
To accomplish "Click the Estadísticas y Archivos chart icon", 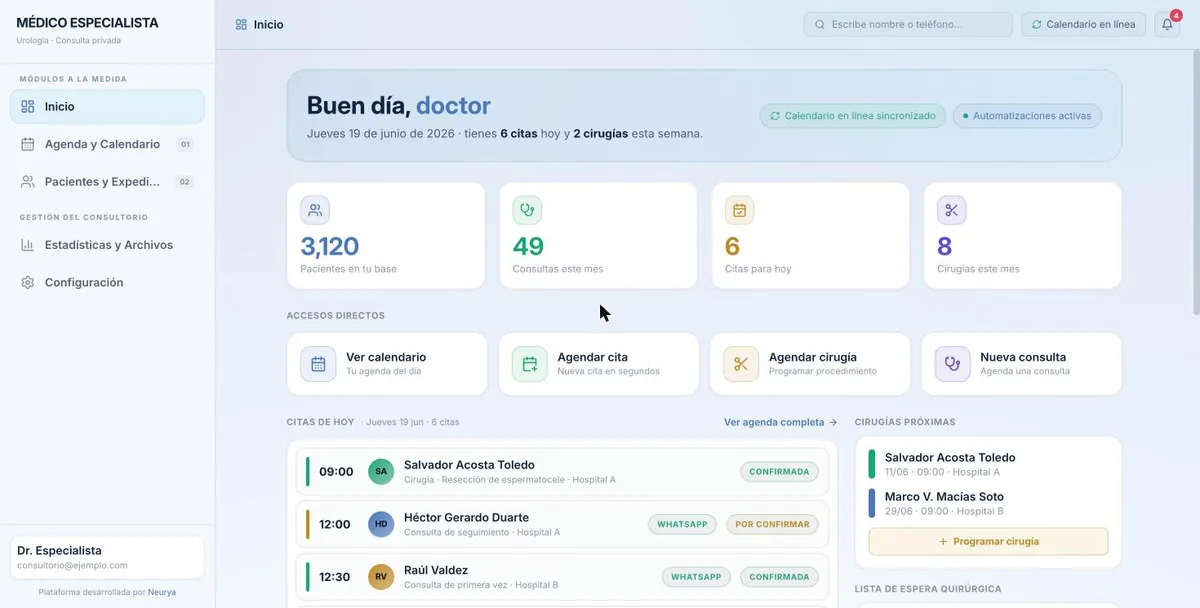I will pos(28,245).
